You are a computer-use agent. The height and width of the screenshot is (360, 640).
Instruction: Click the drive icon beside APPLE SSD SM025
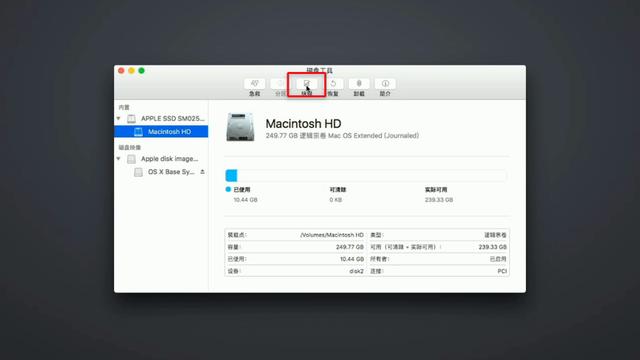tap(131, 119)
